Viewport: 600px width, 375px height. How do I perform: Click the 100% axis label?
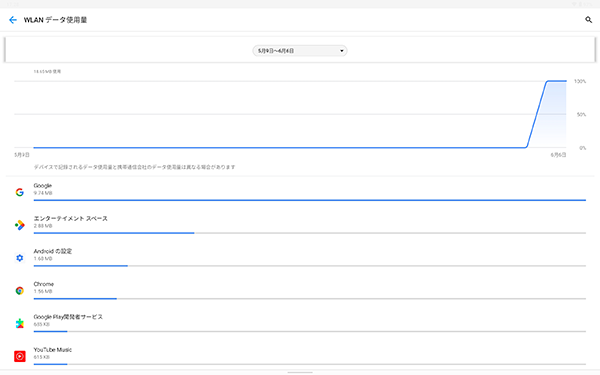click(580, 82)
